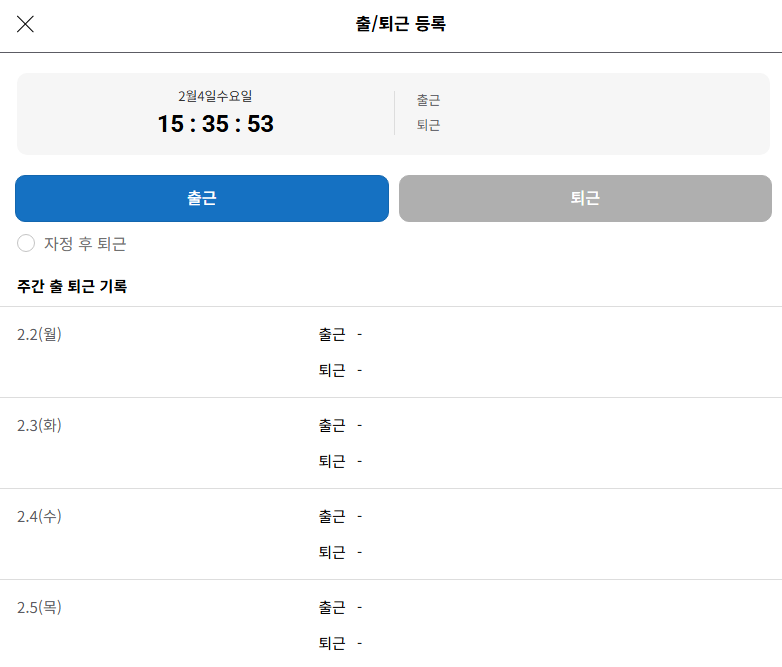Select the 2.5(목) date row

[x=40, y=607]
